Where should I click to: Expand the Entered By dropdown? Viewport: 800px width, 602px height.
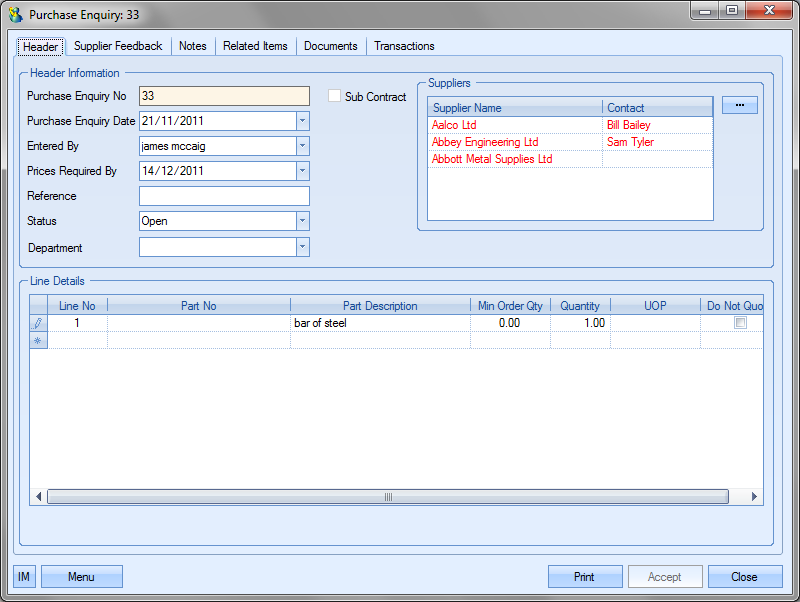point(302,146)
